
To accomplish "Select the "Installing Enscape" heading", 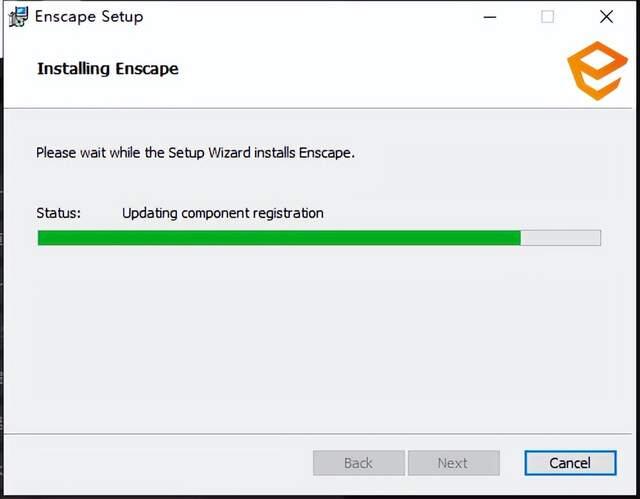I will pos(107,69).
